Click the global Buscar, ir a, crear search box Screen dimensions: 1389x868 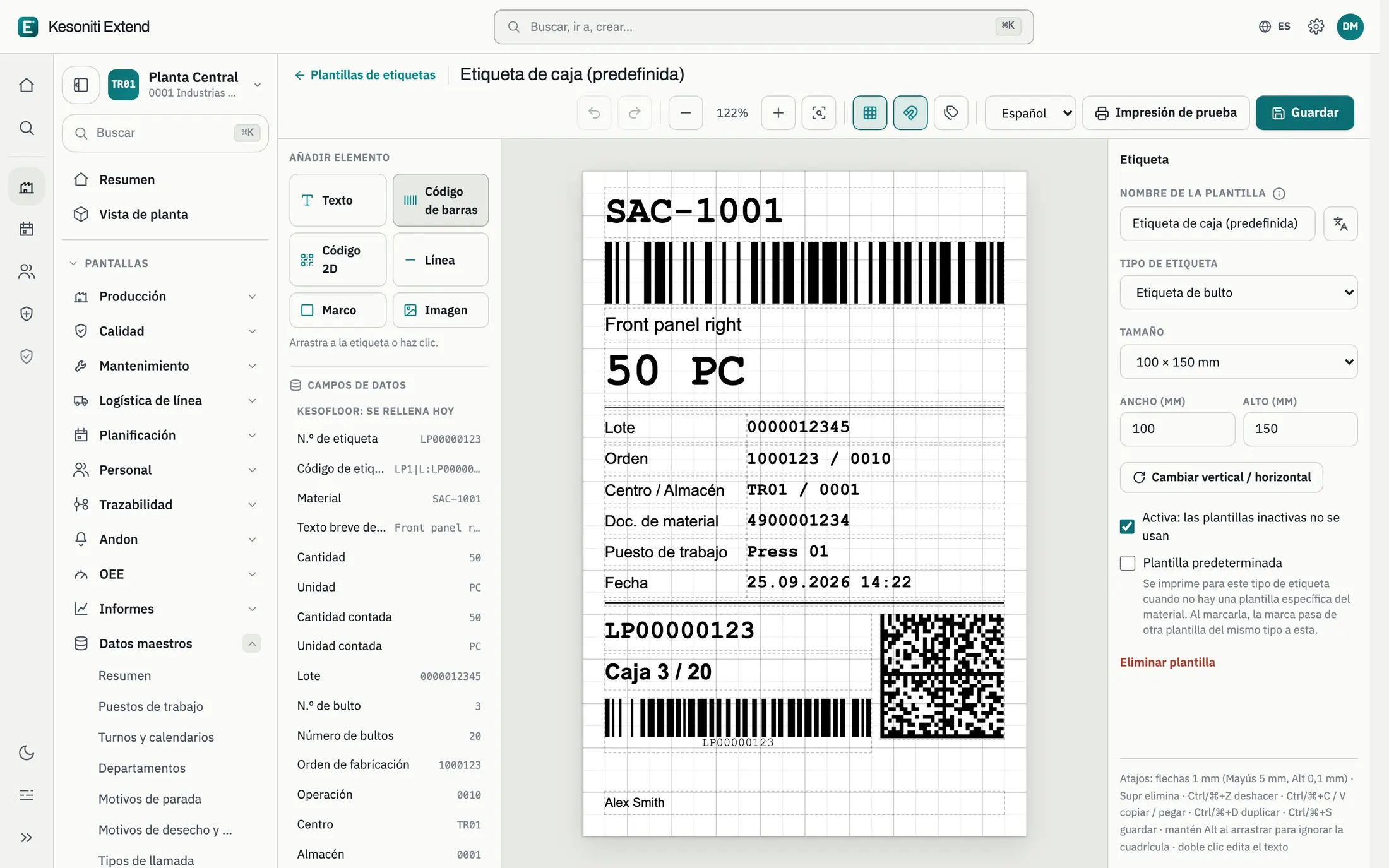pyautogui.click(x=763, y=27)
